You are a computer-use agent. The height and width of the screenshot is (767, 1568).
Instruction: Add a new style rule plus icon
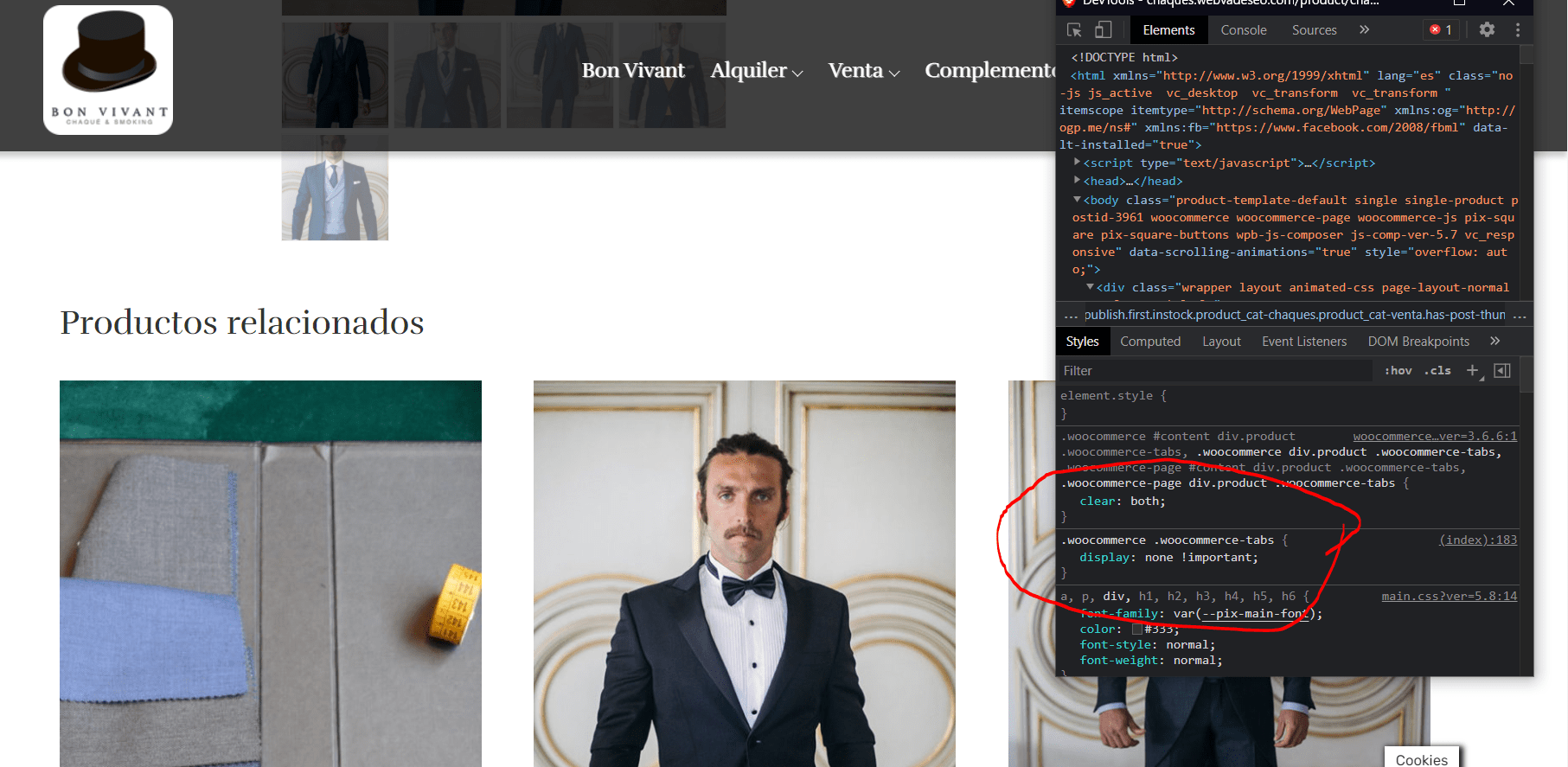click(1473, 370)
